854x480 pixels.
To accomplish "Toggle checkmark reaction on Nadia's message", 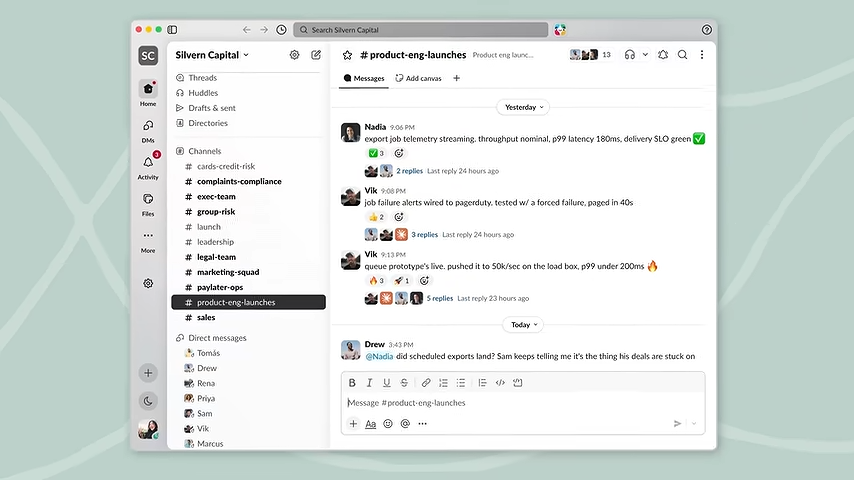I will pos(376,153).
